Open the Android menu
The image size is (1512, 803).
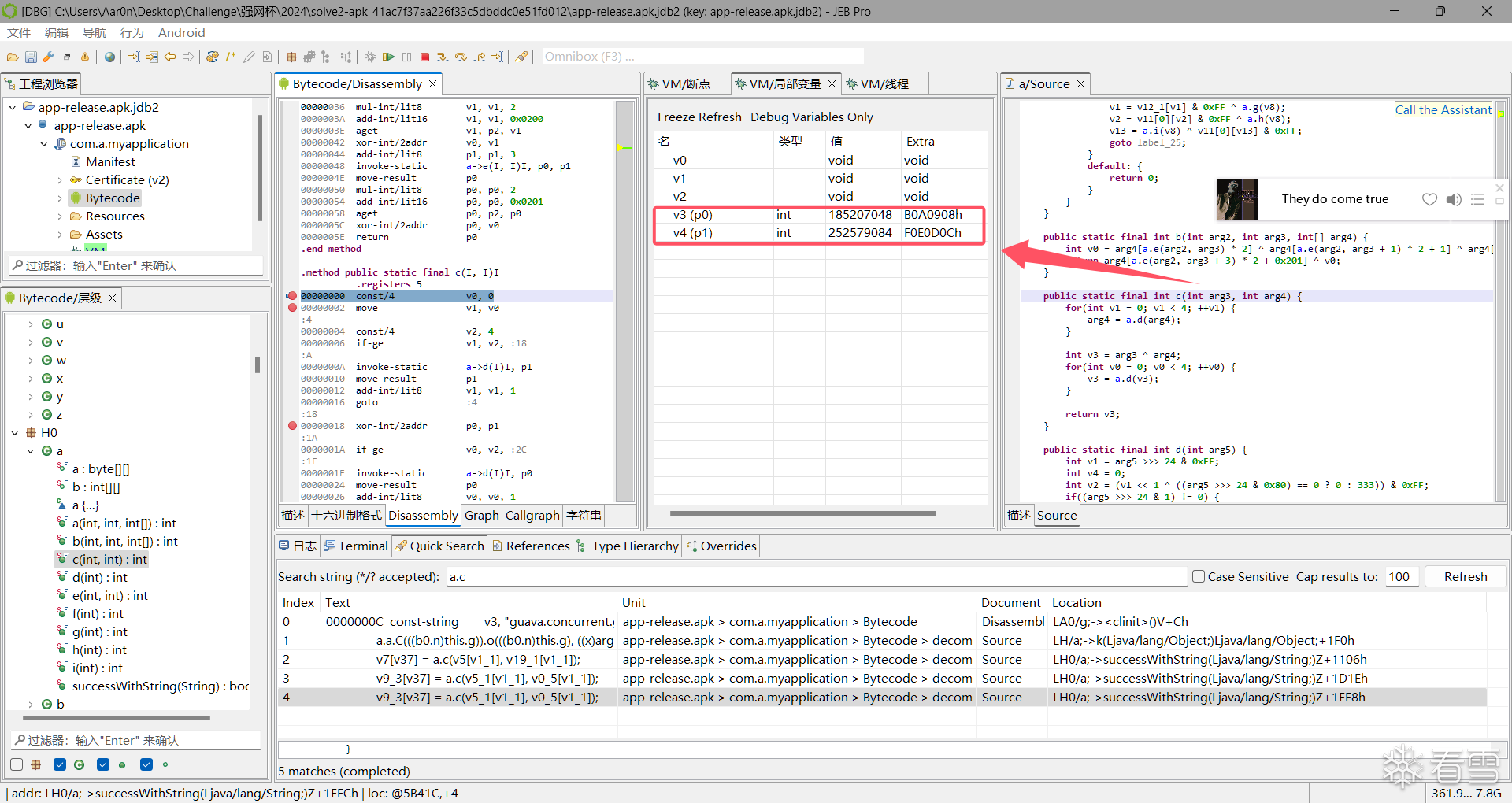[181, 32]
